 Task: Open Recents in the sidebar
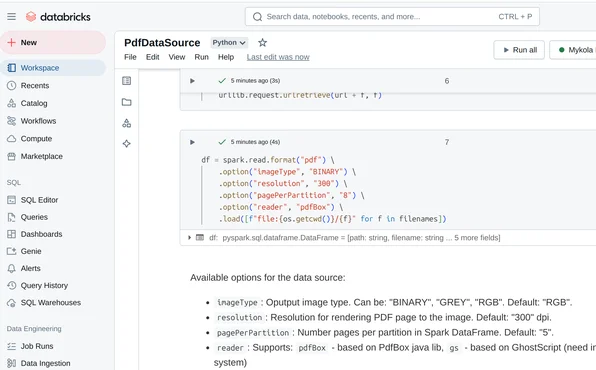pos(35,86)
